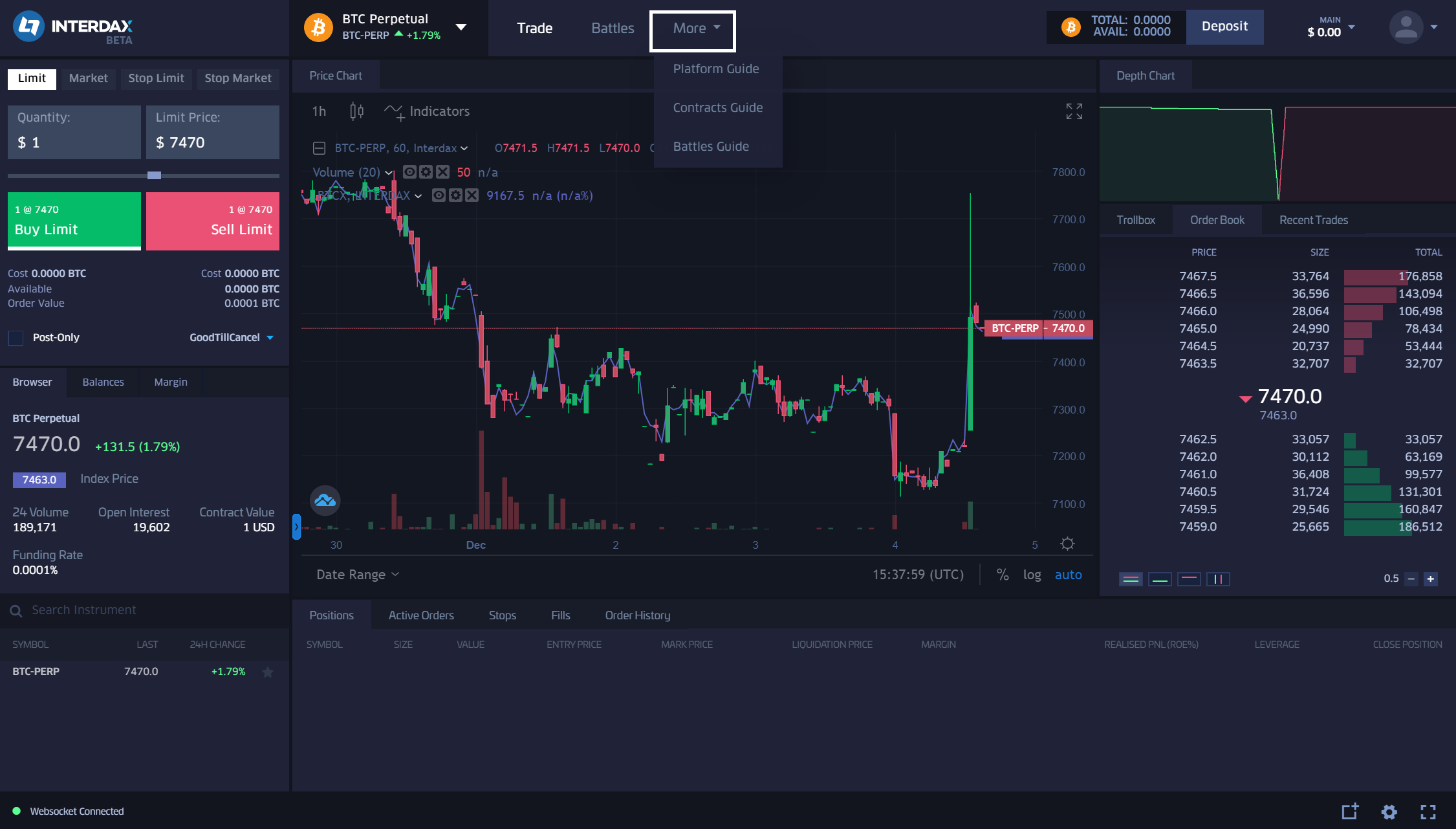
Task: Enter fullscreen mode from the footer
Action: coord(1428,812)
